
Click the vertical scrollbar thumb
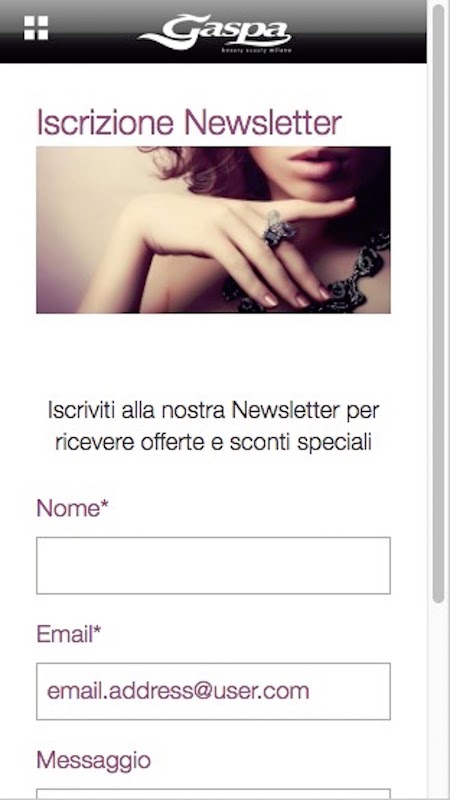coord(438,304)
